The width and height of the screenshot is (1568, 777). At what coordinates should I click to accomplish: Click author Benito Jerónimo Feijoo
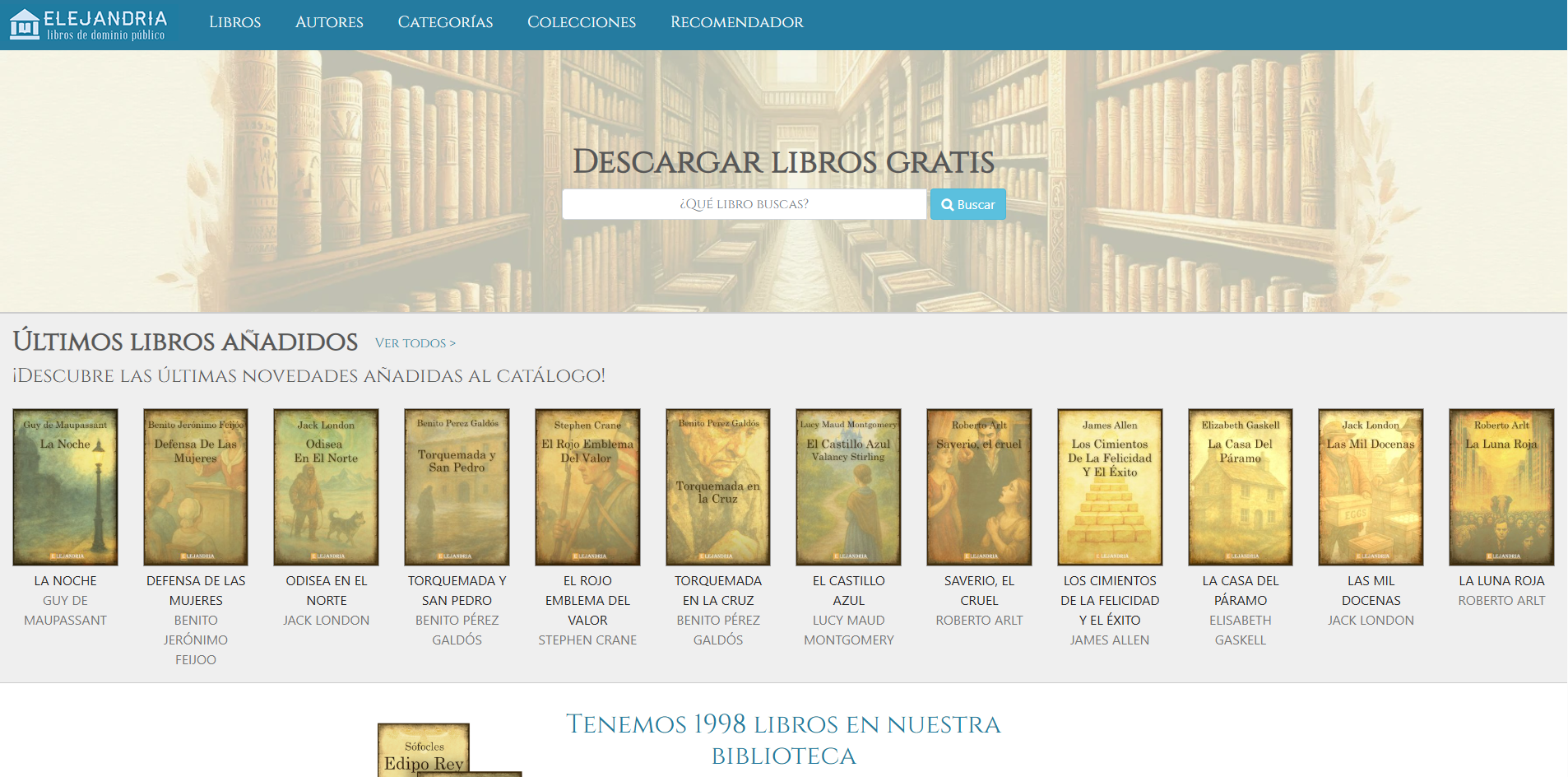[x=196, y=640]
